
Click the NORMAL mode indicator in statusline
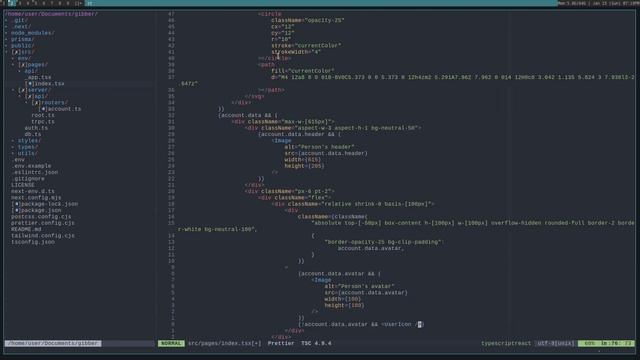[x=171, y=343]
